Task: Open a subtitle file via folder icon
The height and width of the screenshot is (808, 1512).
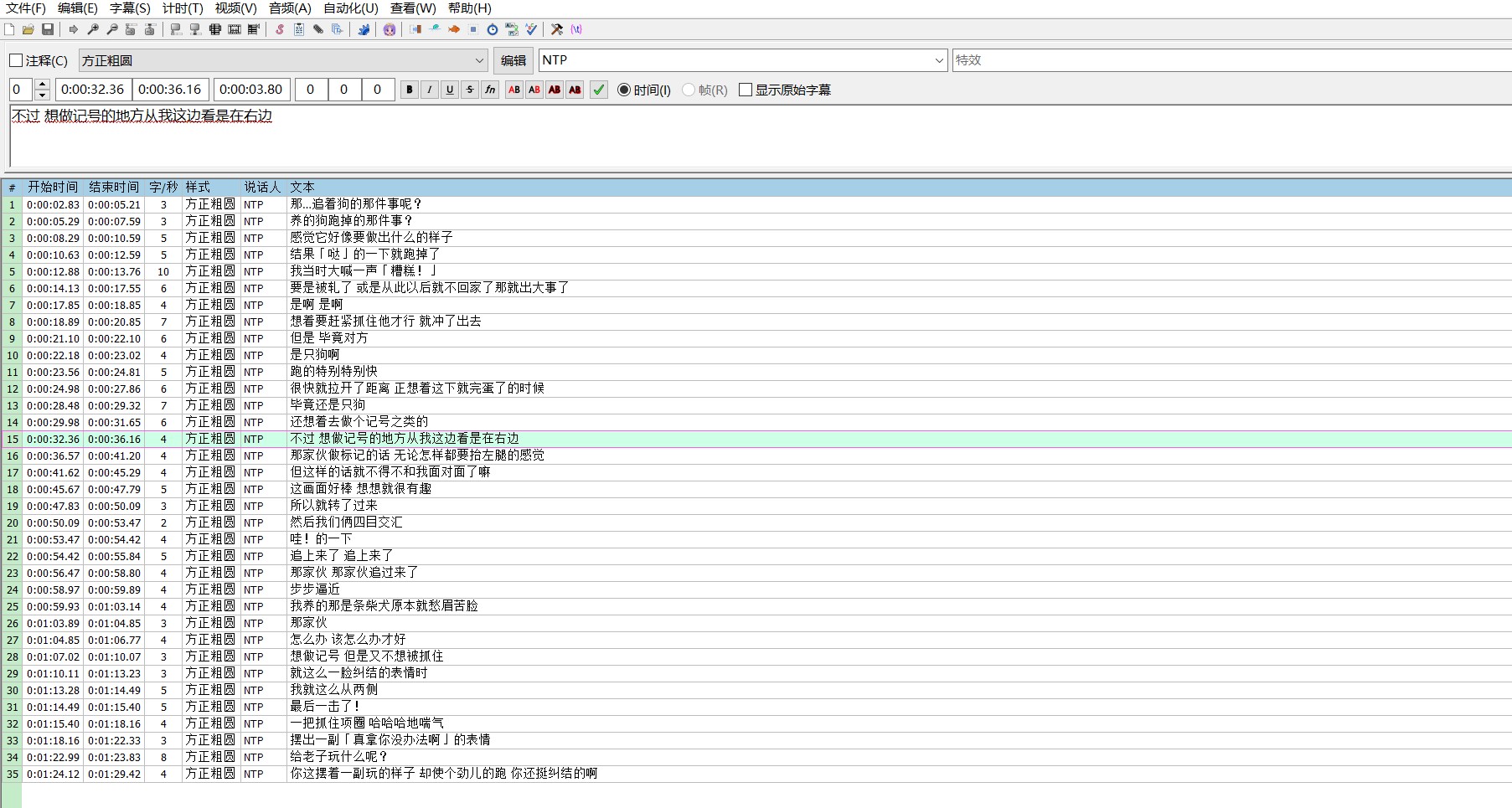Action: [28, 29]
